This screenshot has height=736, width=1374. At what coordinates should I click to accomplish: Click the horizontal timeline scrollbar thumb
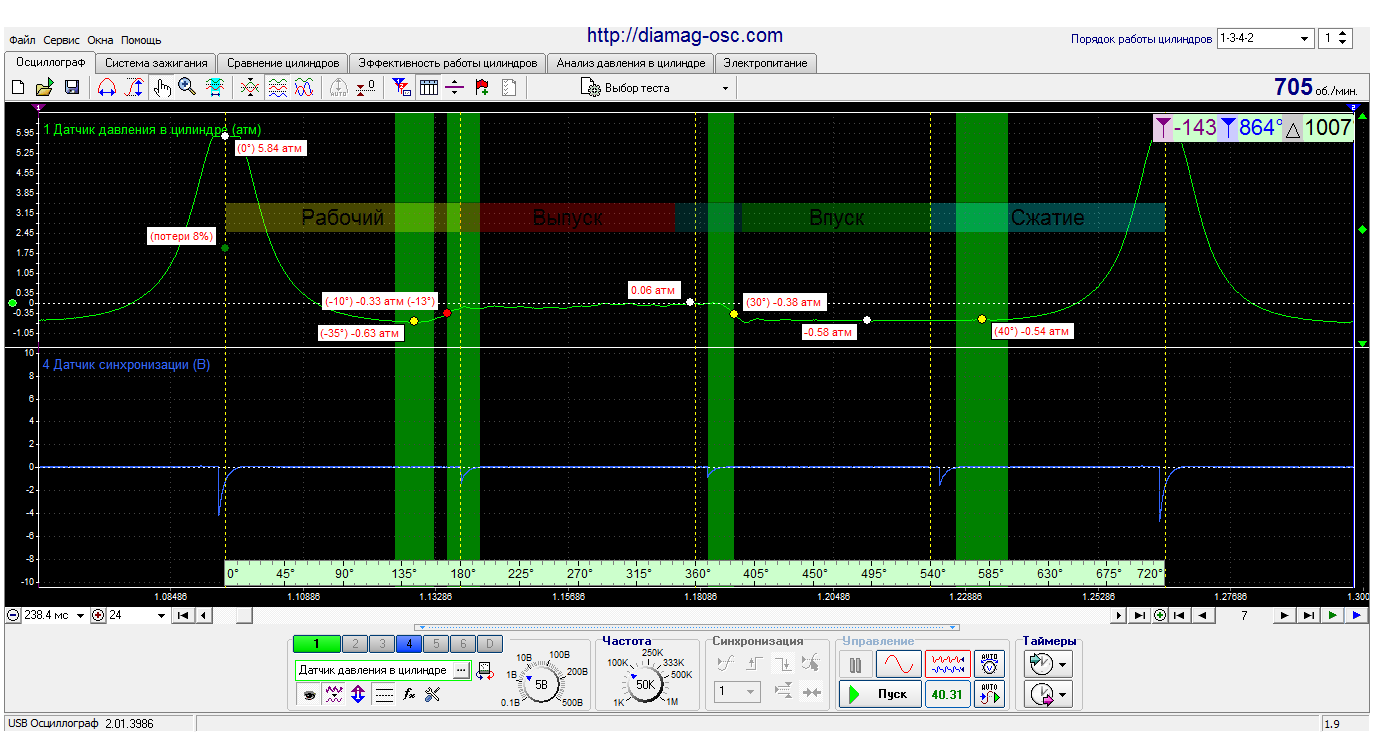pos(243,616)
